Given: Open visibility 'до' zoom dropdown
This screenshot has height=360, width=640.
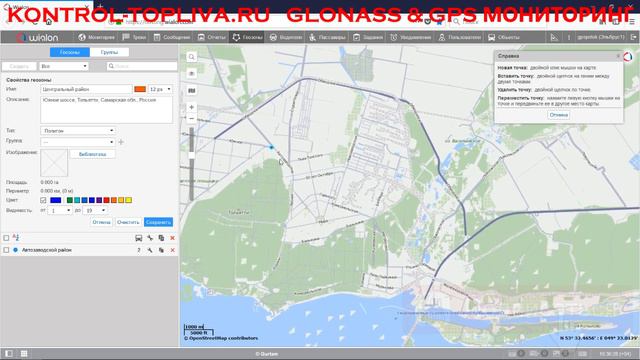Looking at the screenshot, I should [x=95, y=210].
